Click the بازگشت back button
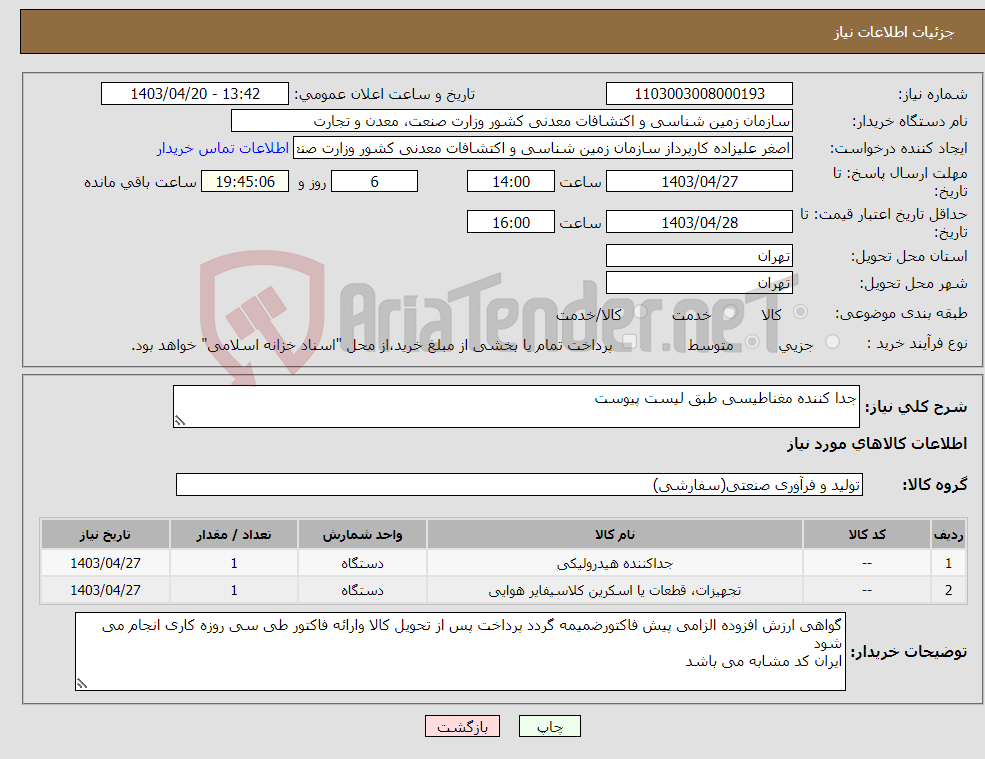985x759 pixels. [462, 726]
